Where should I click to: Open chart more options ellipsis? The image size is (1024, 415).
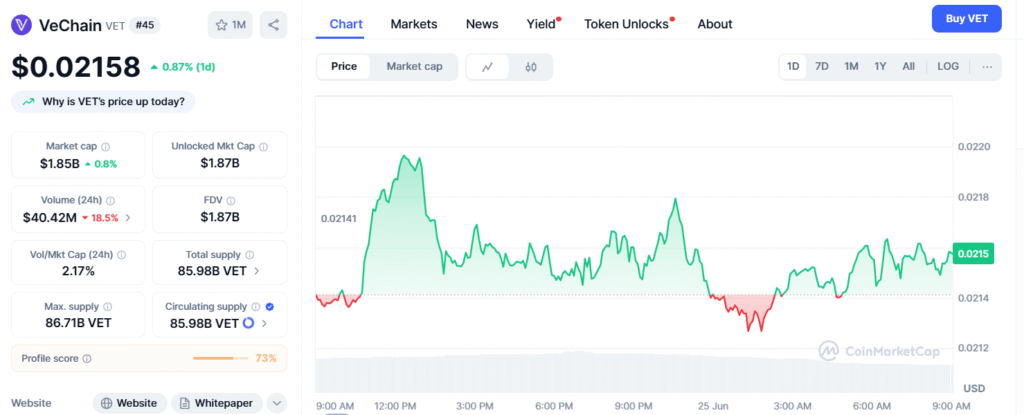pos(987,67)
